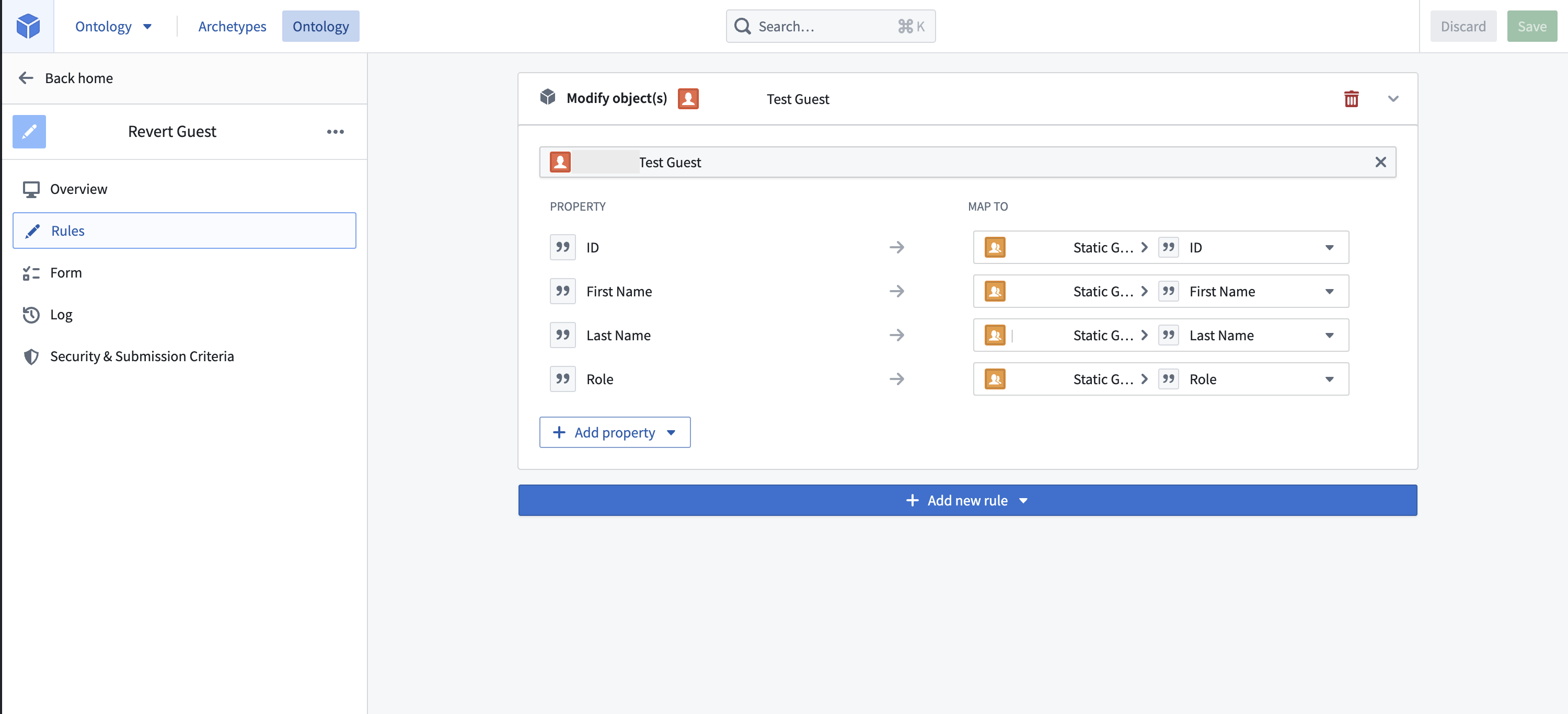The width and height of the screenshot is (1568, 714).
Task: Open the three-dots menu for Revert Guest
Action: (335, 132)
